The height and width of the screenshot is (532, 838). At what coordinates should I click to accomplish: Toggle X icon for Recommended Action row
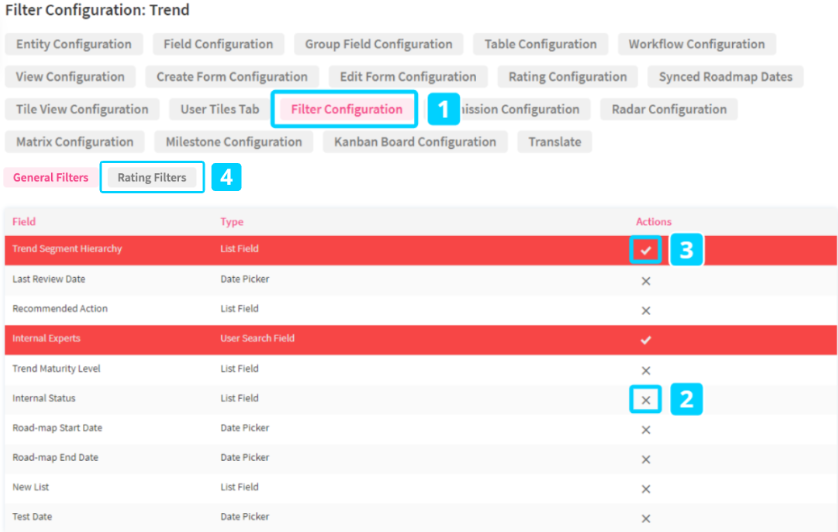point(645,310)
